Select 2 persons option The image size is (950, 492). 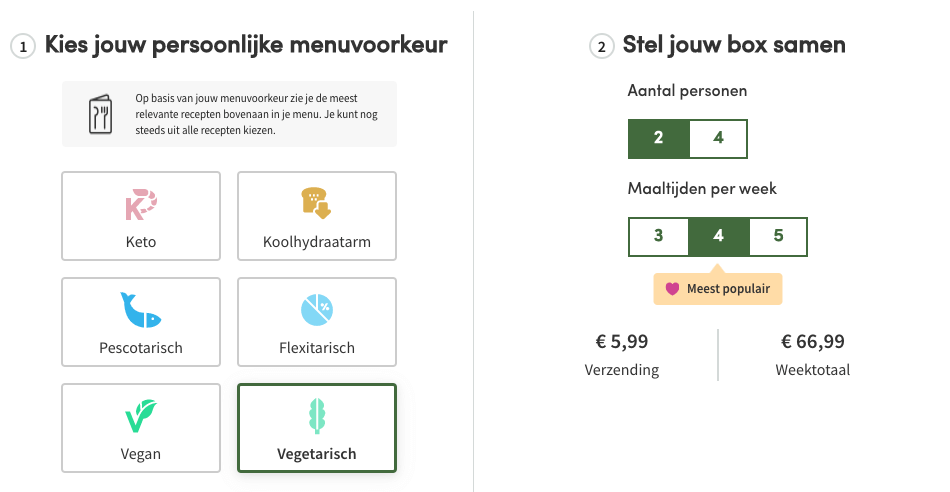(x=658, y=138)
